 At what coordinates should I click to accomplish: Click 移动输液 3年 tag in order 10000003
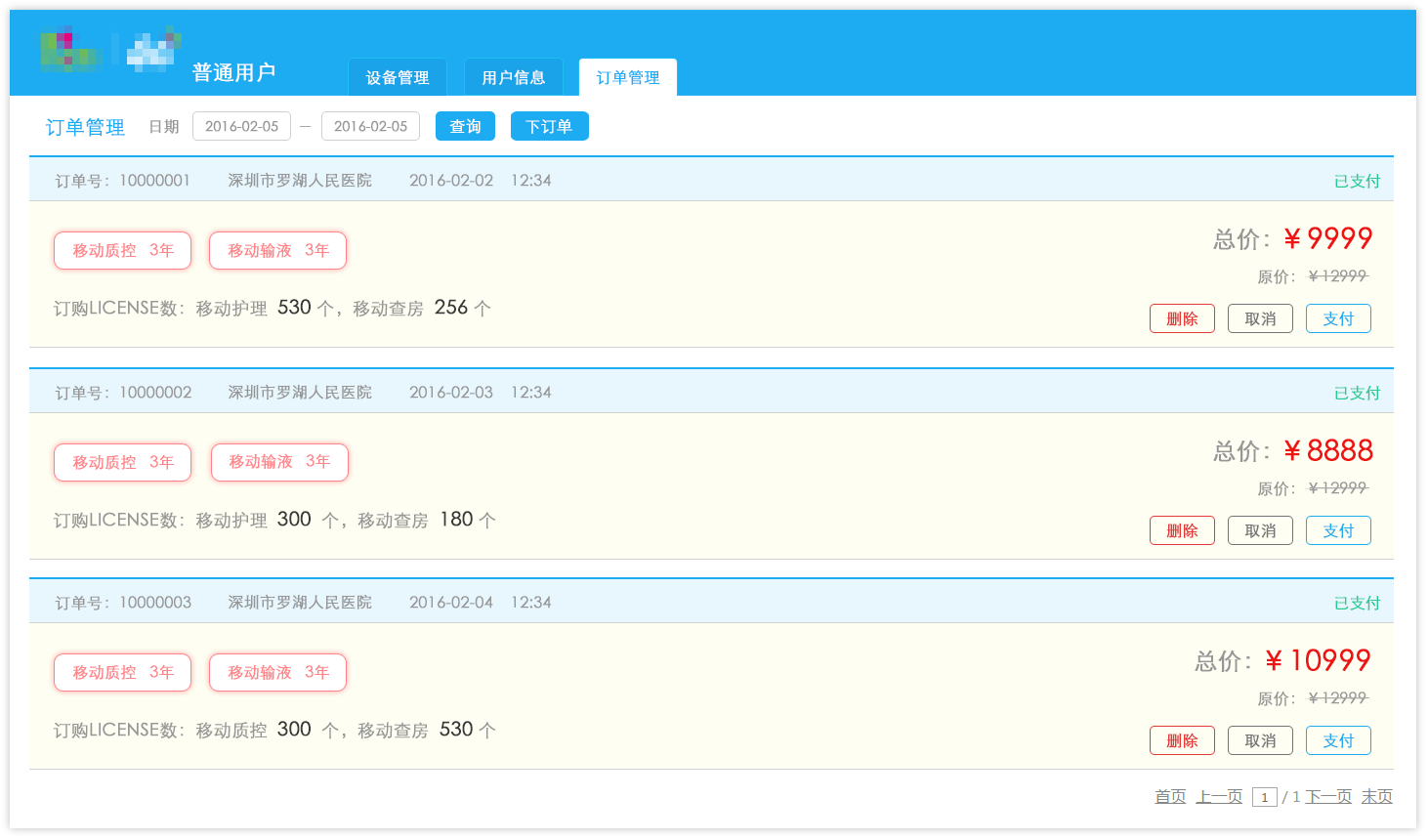[x=277, y=672]
